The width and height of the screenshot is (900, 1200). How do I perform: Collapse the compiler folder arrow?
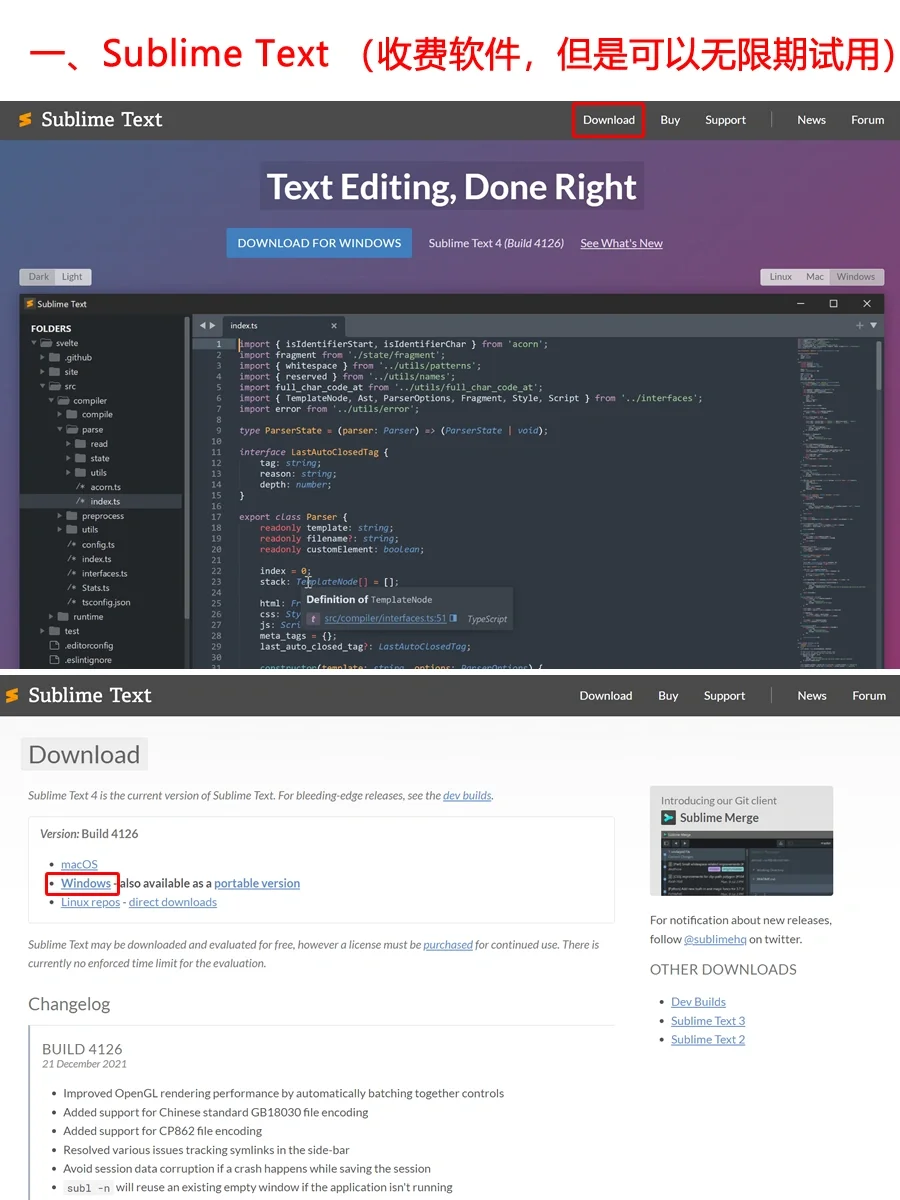pyautogui.click(x=52, y=401)
